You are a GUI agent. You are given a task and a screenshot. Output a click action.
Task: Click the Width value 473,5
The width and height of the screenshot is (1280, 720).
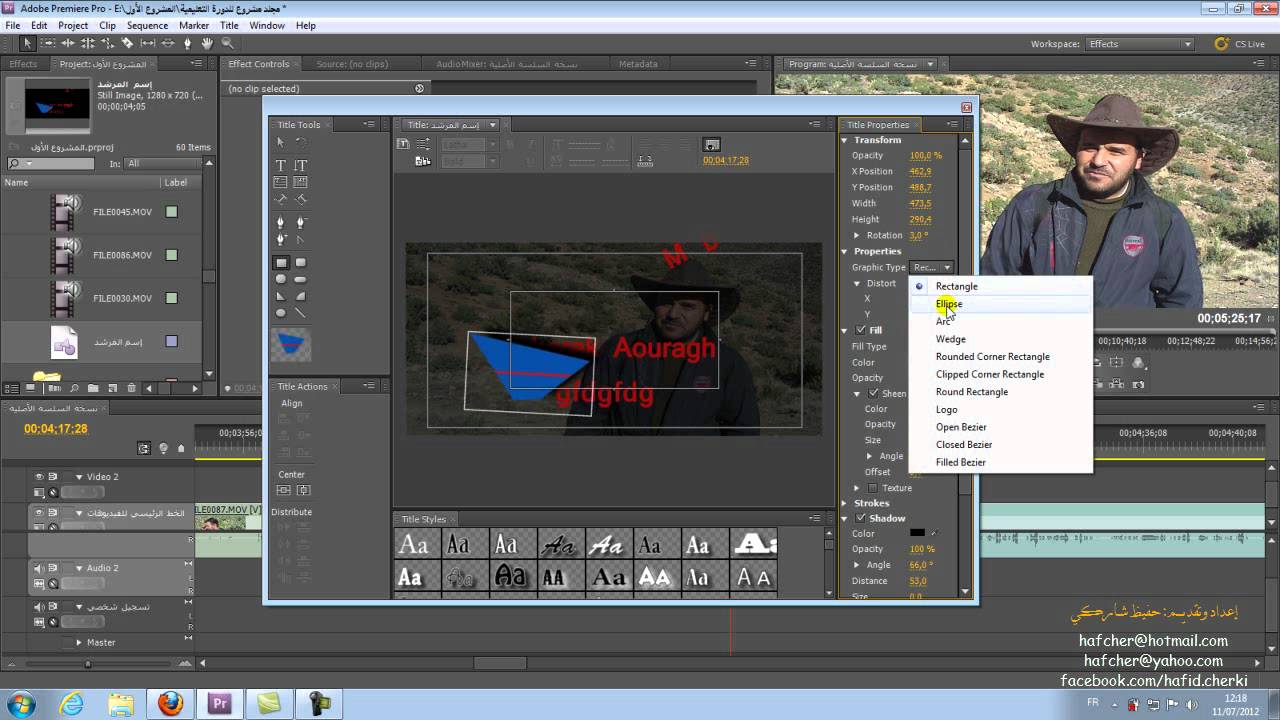pos(920,203)
